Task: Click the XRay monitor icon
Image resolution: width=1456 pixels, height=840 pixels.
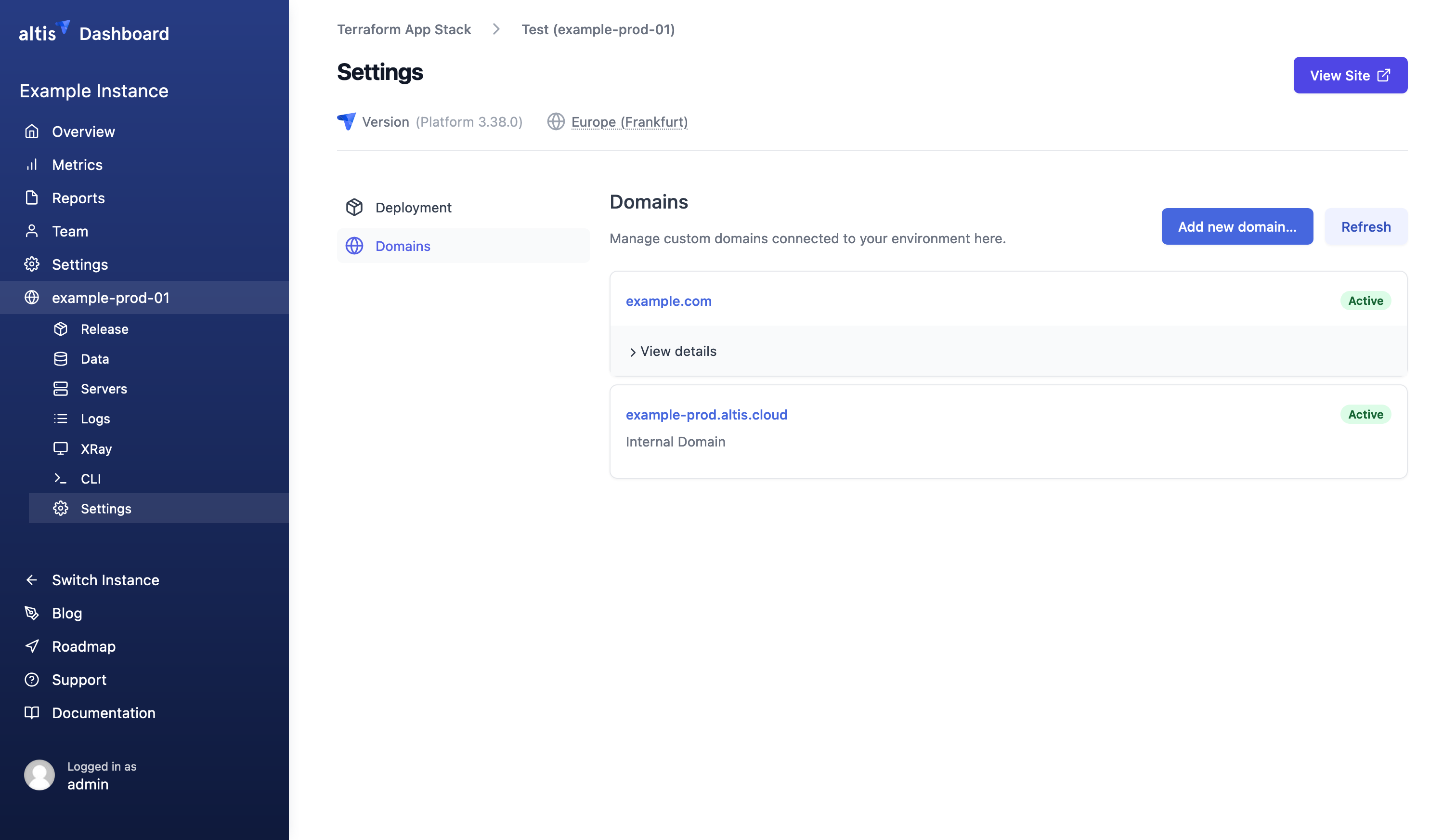Action: coord(61,449)
